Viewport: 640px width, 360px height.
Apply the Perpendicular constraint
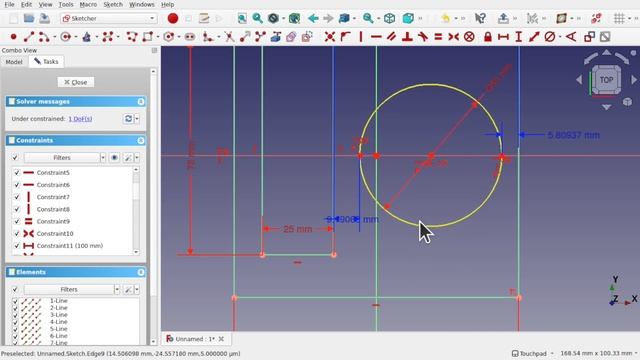click(x=407, y=37)
